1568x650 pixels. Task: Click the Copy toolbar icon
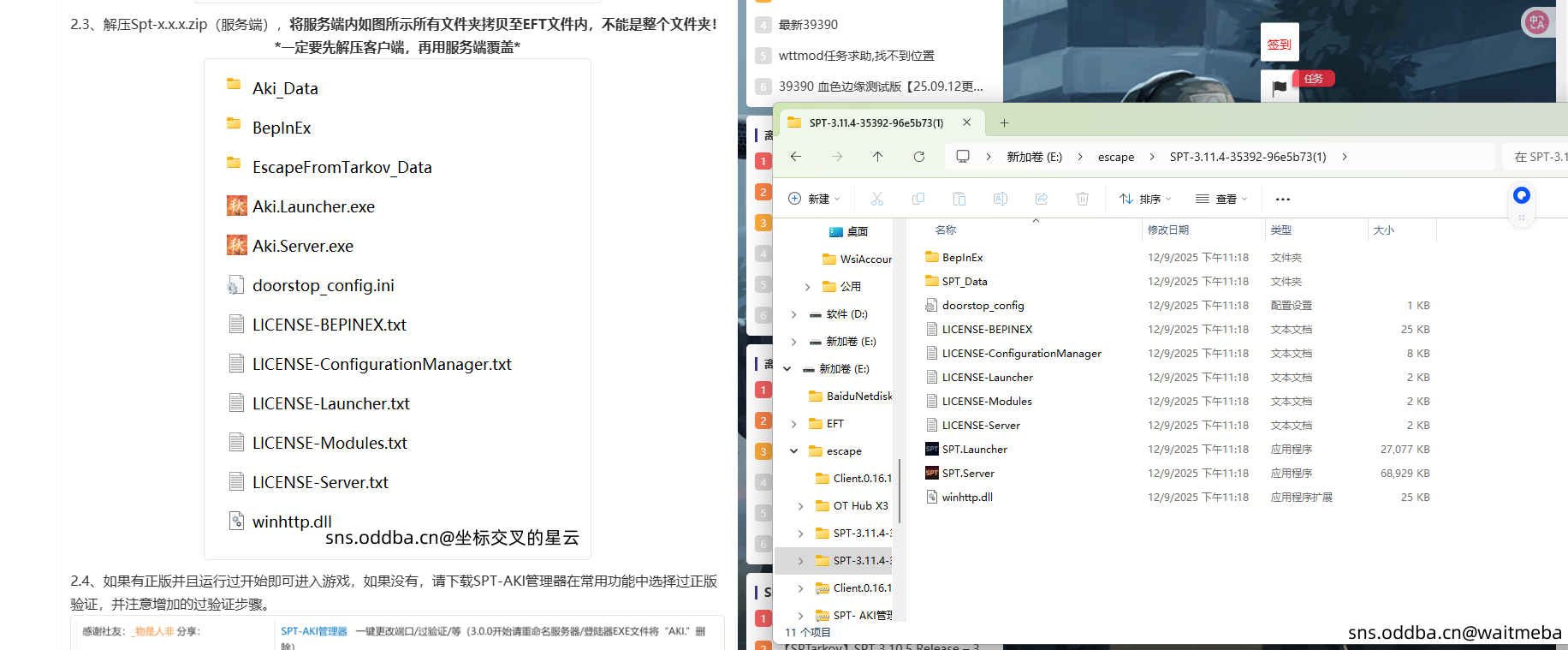point(918,199)
